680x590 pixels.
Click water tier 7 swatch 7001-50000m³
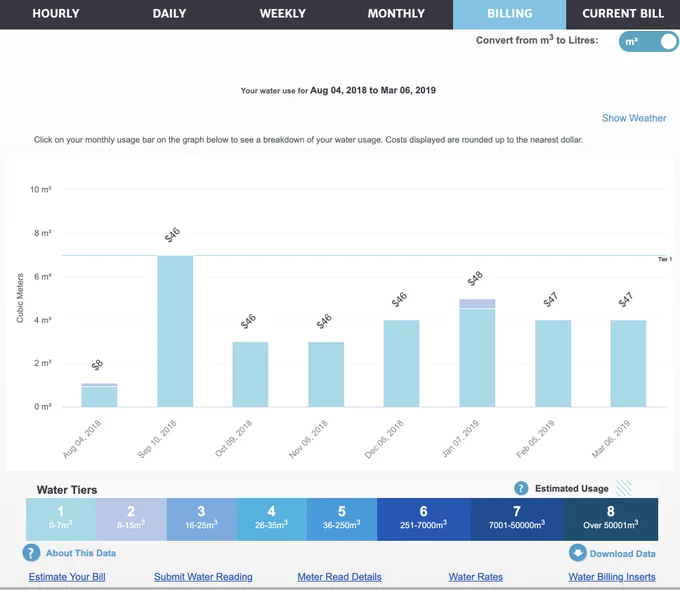517,519
